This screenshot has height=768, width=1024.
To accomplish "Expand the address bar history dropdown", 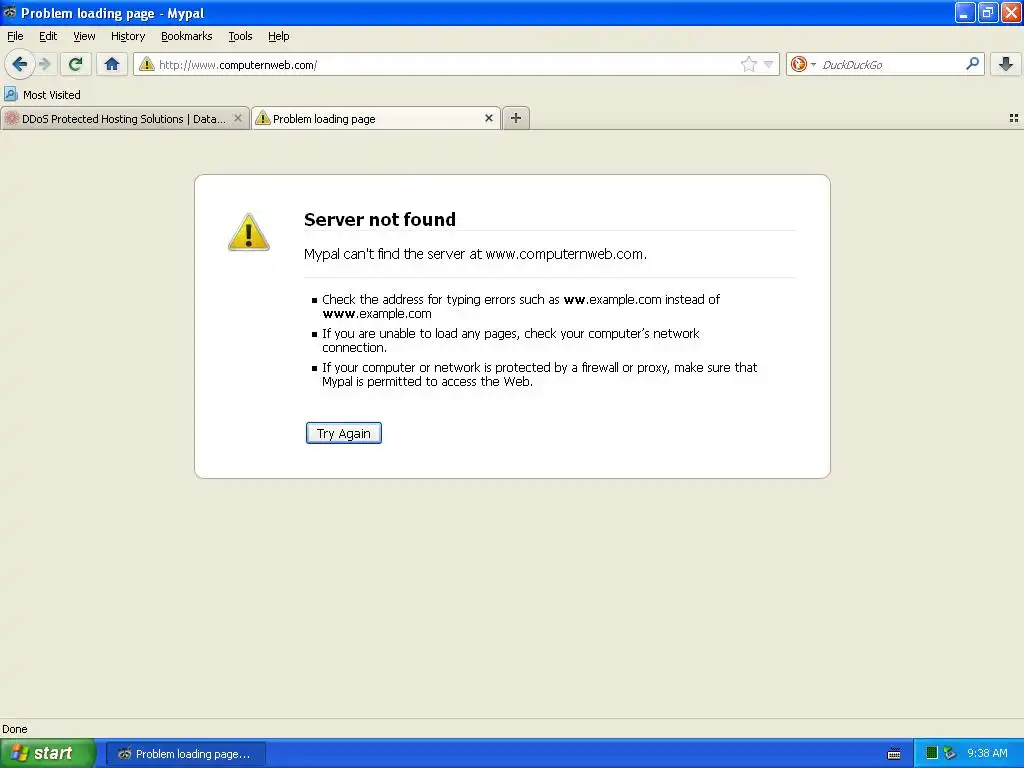I will [x=769, y=64].
